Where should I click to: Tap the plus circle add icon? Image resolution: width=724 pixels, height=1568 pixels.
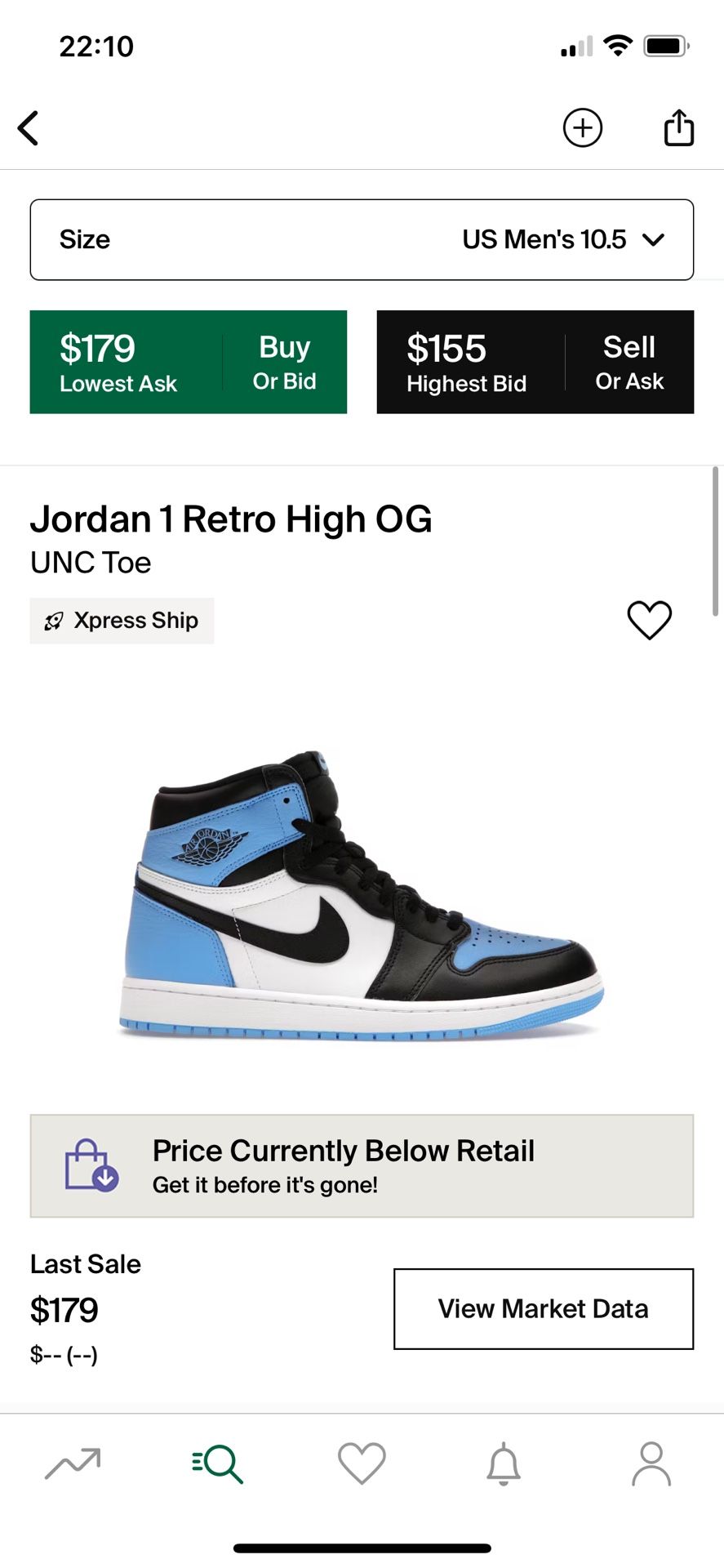[582, 128]
